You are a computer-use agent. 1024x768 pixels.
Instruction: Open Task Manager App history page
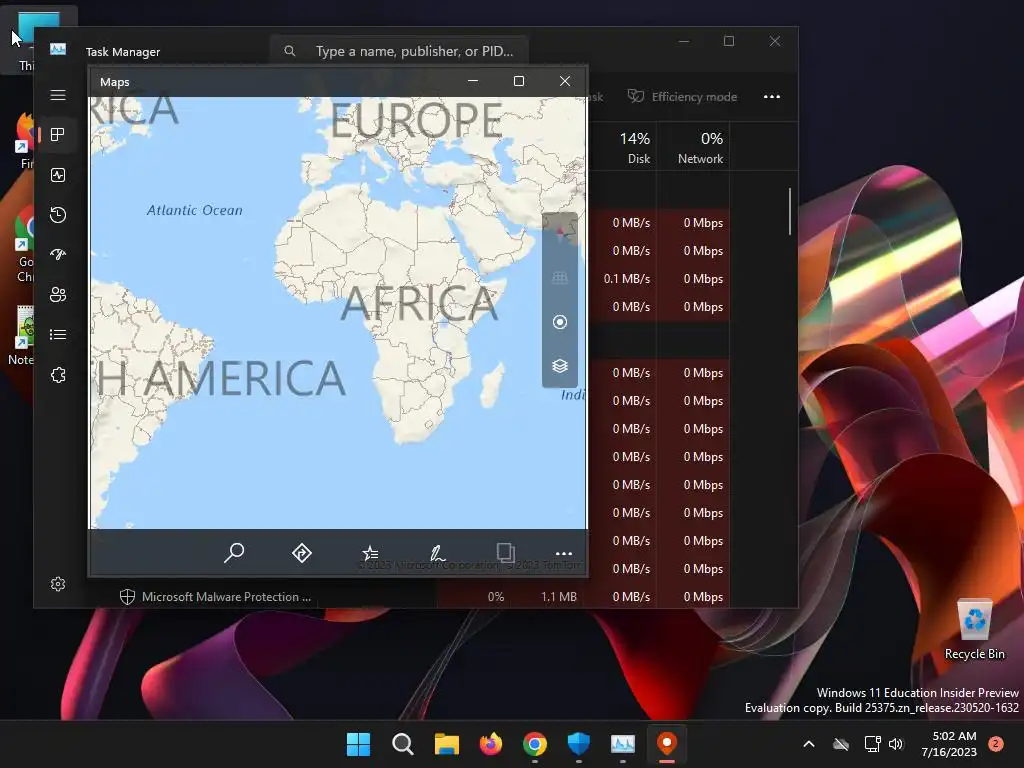[x=58, y=215]
